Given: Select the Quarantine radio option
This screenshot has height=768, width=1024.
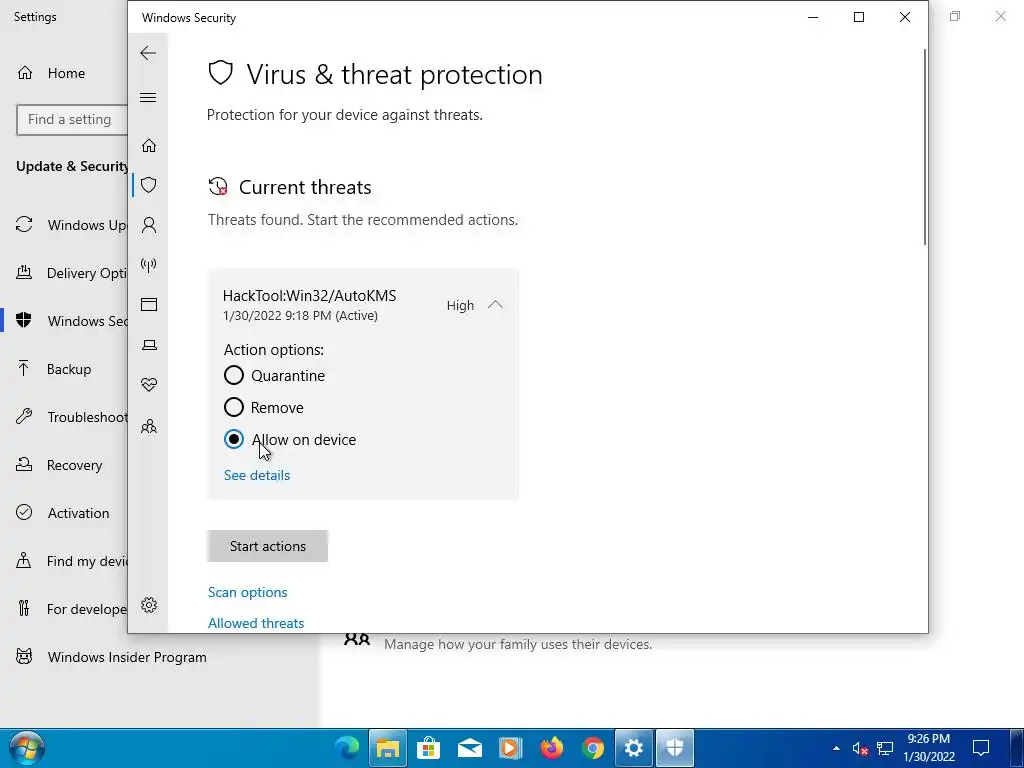Looking at the screenshot, I should [234, 376].
